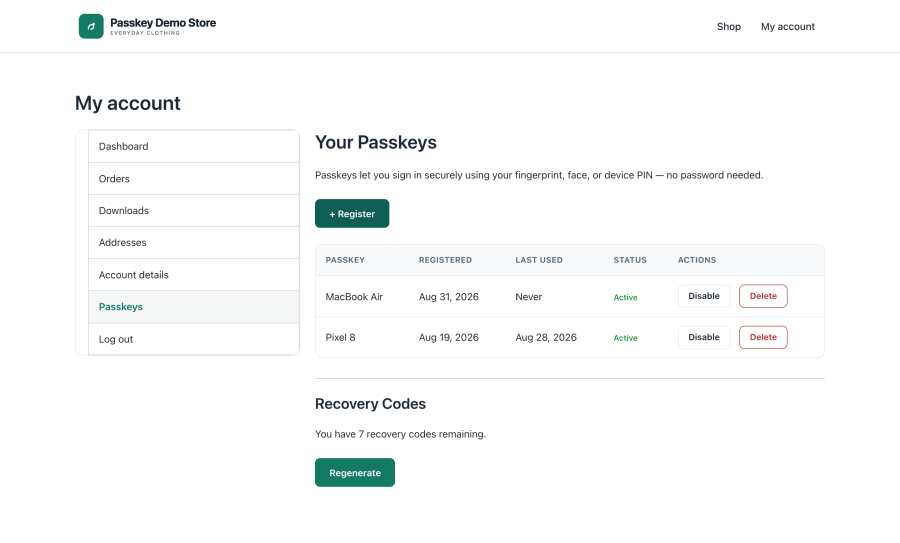Open the Addresses section
900x543 pixels.
193,243
